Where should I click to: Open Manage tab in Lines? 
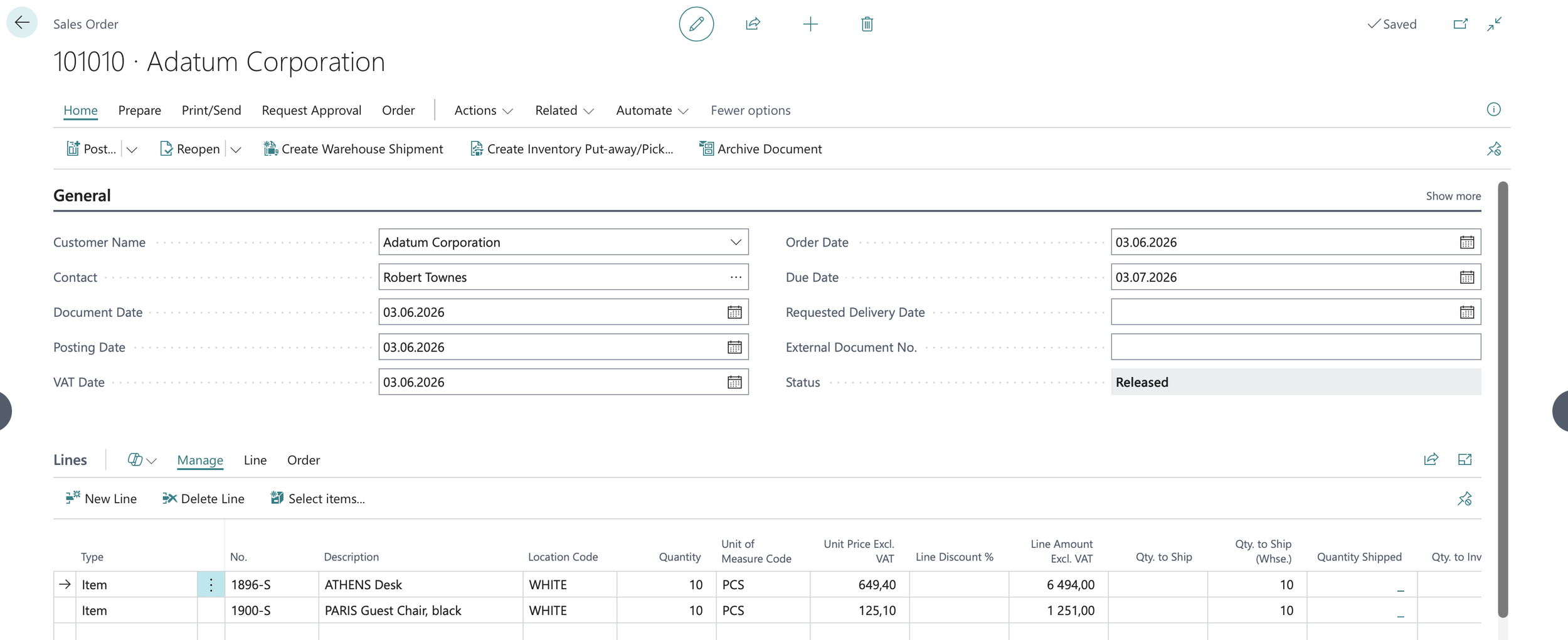tap(200, 460)
